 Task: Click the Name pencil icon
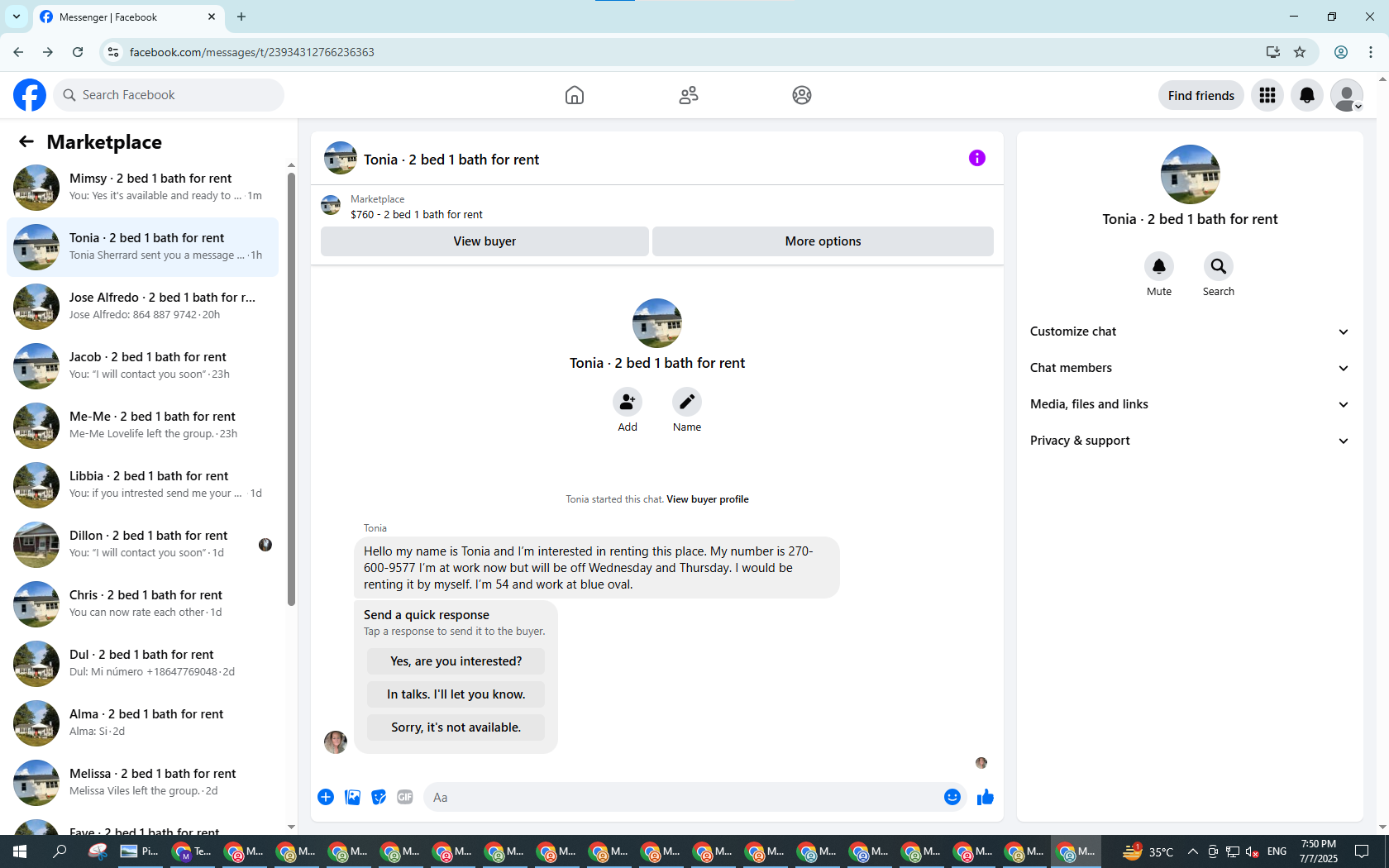point(687,402)
